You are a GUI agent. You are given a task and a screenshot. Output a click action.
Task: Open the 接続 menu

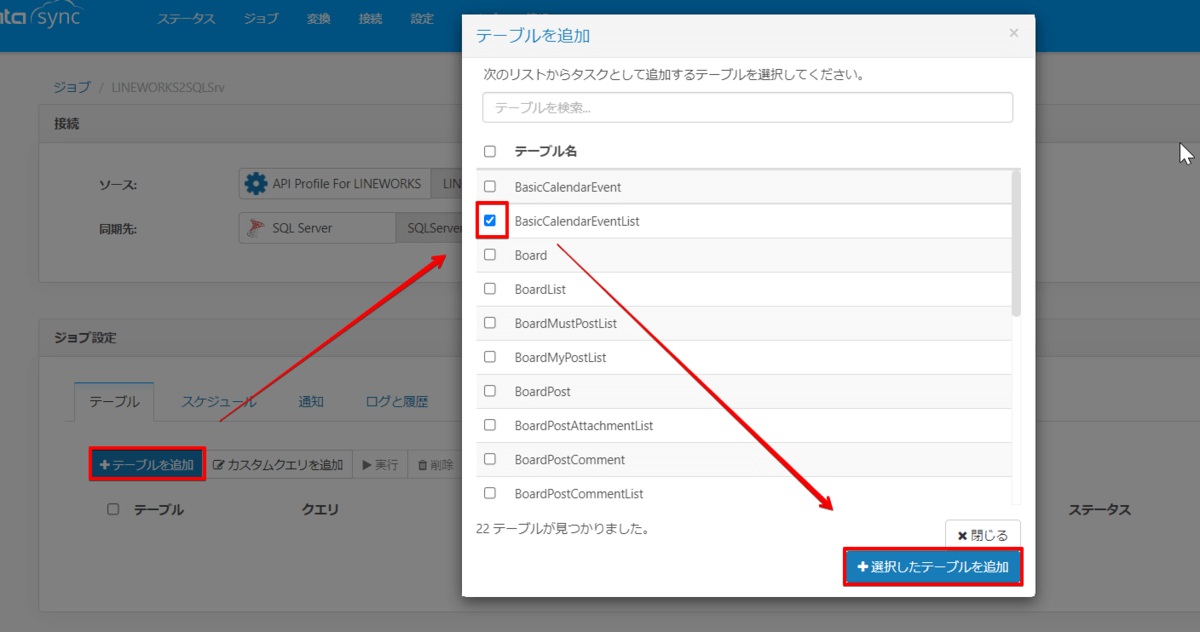370,19
